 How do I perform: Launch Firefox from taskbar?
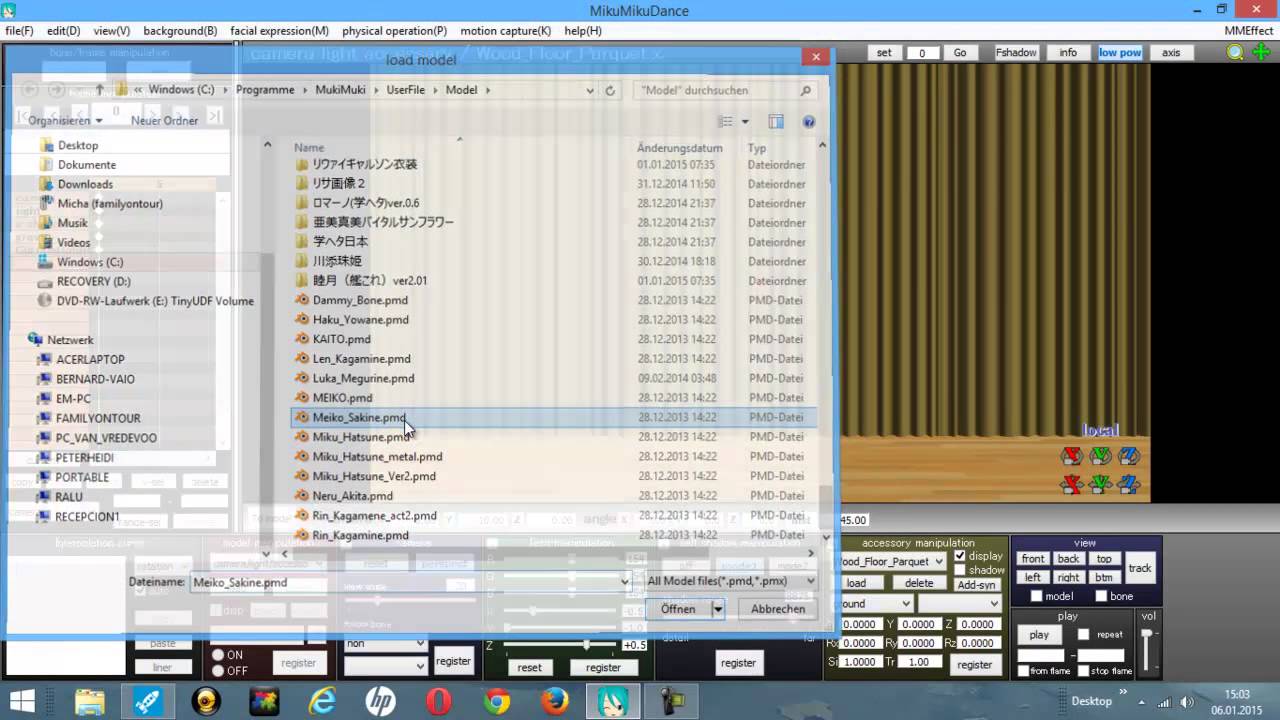click(x=554, y=702)
